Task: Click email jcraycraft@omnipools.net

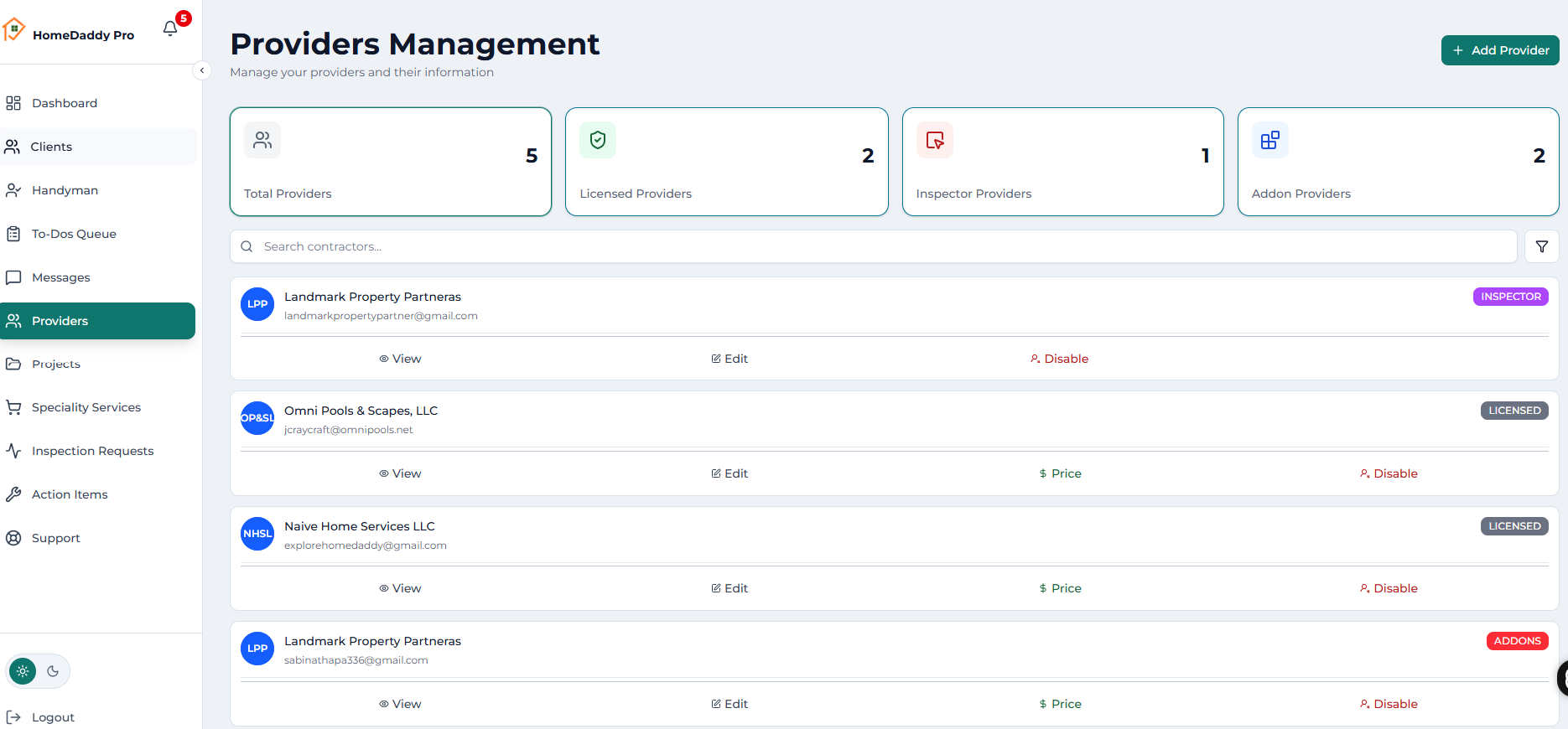Action: pyautogui.click(x=348, y=430)
